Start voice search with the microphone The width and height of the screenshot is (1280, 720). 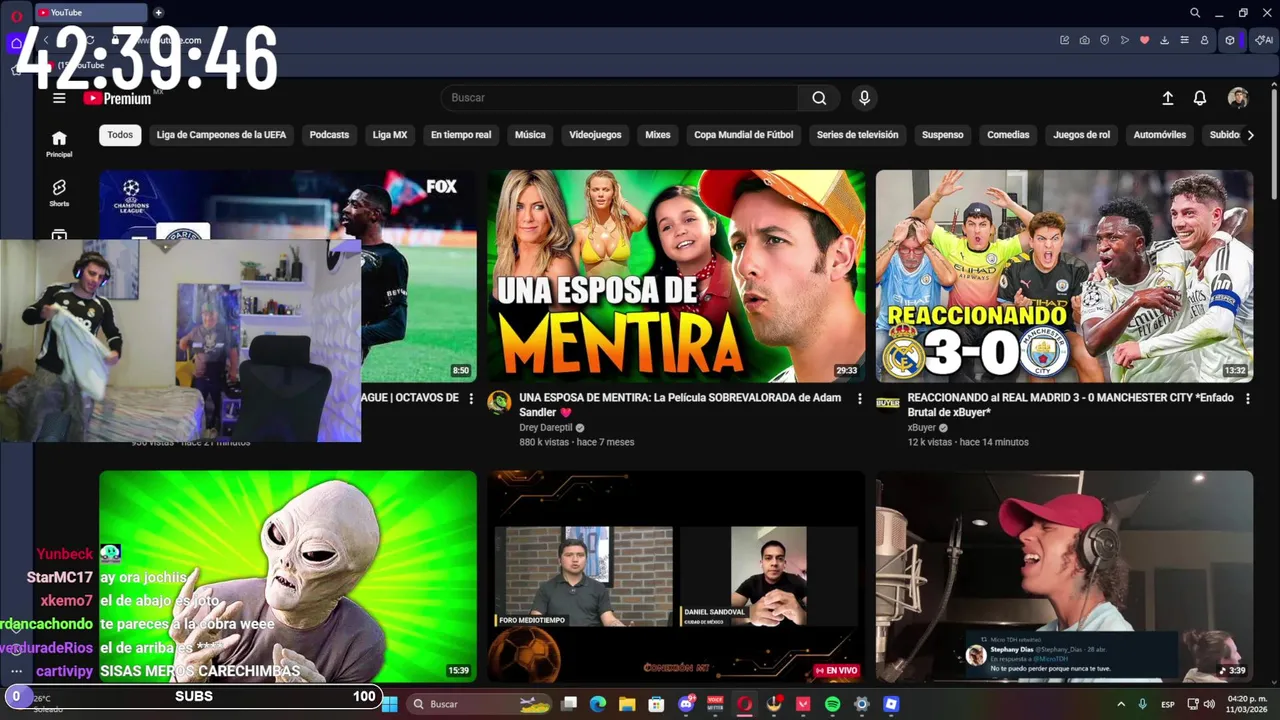click(864, 98)
